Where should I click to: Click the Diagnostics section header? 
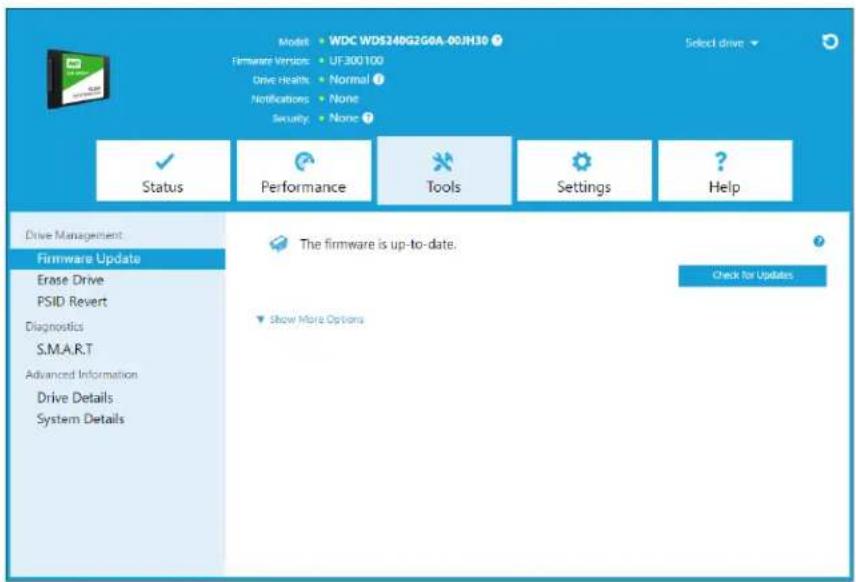click(54, 326)
